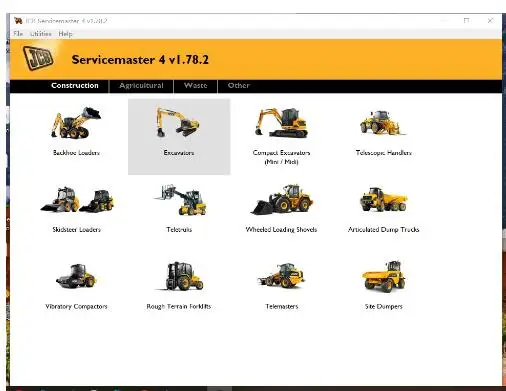The width and height of the screenshot is (506, 391).
Task: Open the Skidsteer Loaders icon
Action: coord(77,199)
